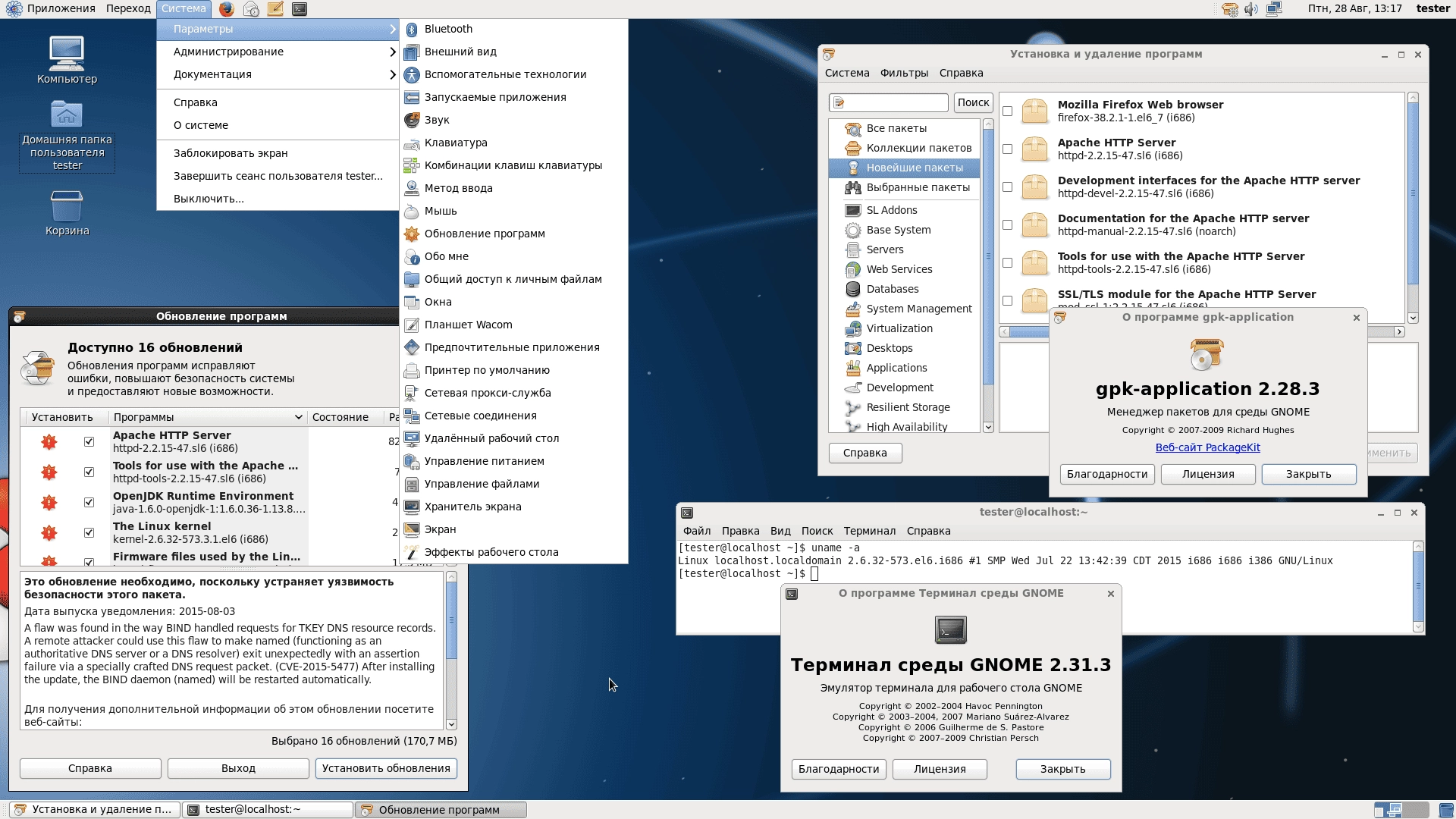Click Выход in update window

(238, 768)
